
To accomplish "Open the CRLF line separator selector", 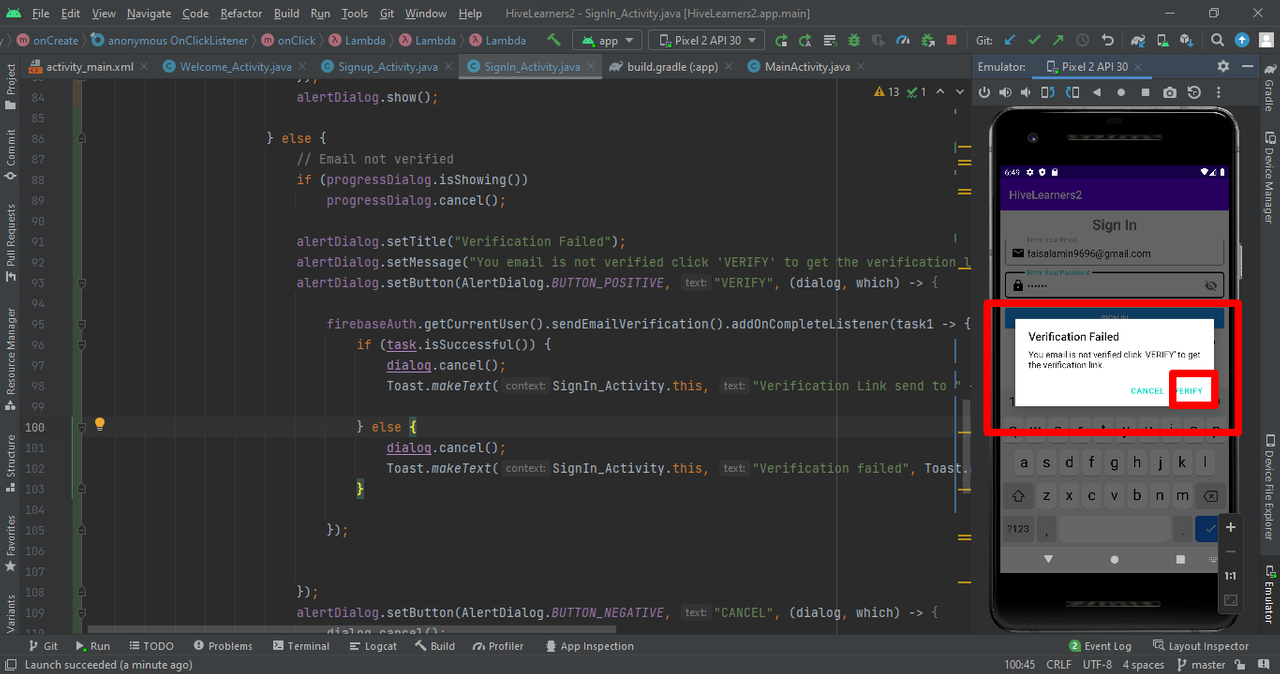I will 1059,665.
